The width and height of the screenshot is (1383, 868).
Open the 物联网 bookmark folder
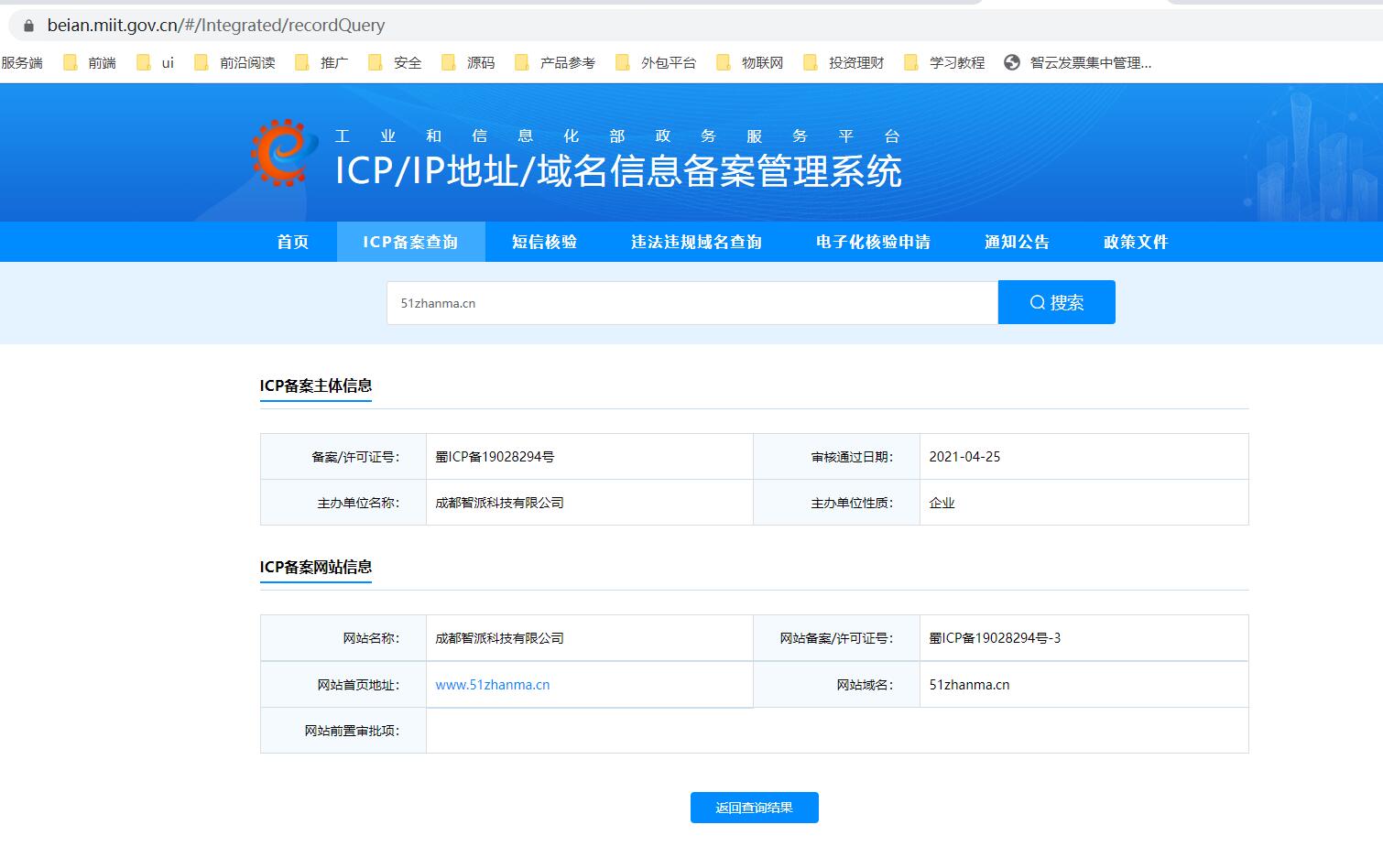pos(750,62)
